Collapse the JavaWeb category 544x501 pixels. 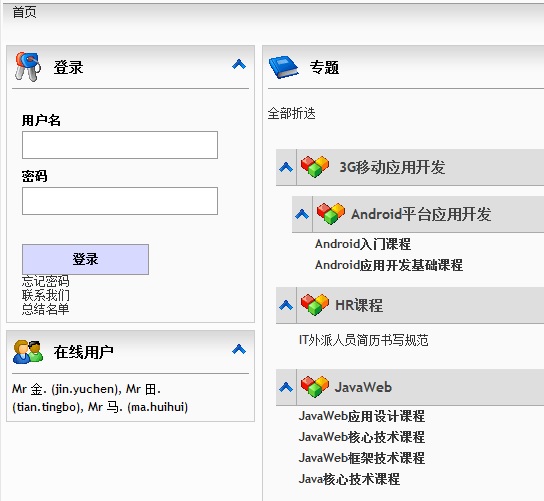pos(286,387)
